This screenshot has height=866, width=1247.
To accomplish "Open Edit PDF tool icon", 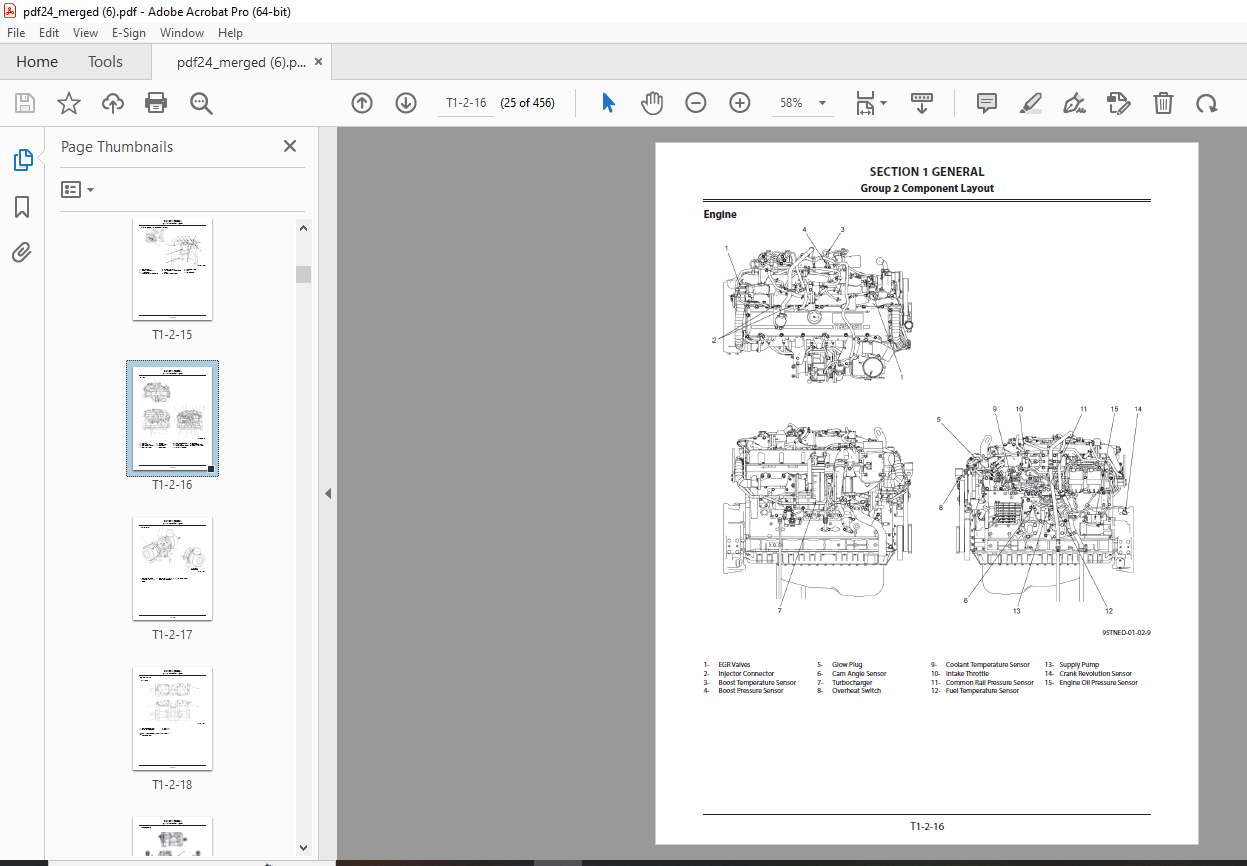I will pyautogui.click(x=1118, y=103).
